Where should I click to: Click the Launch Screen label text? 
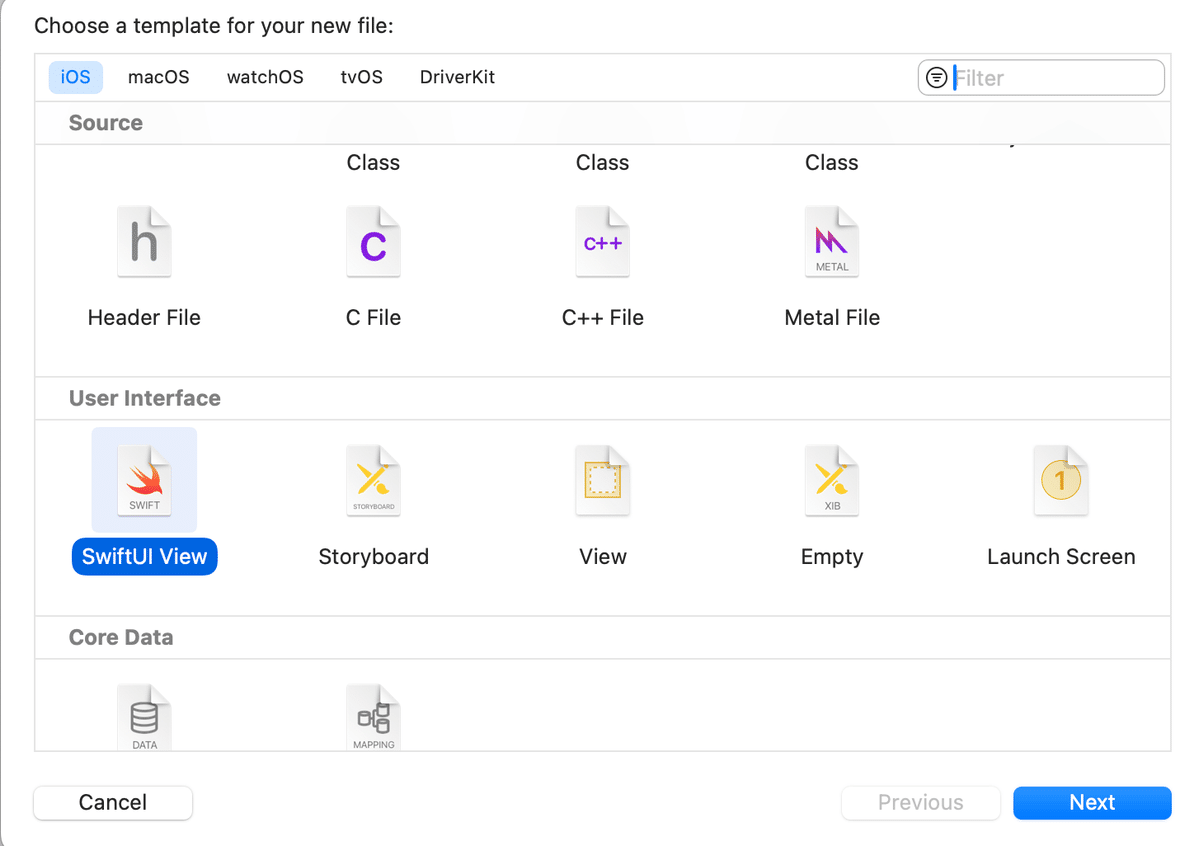[1061, 557]
